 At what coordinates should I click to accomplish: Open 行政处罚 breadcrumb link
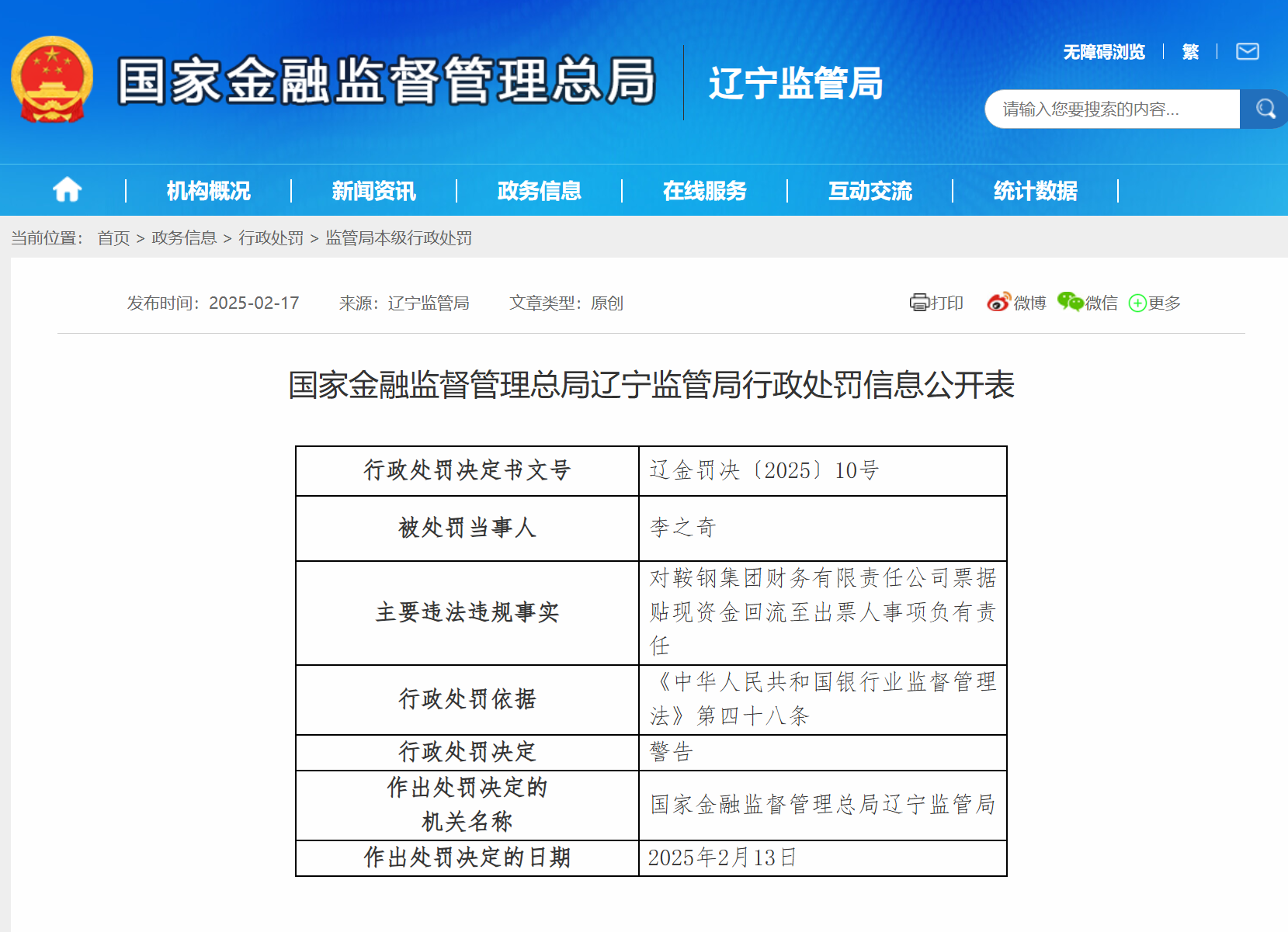(x=270, y=238)
